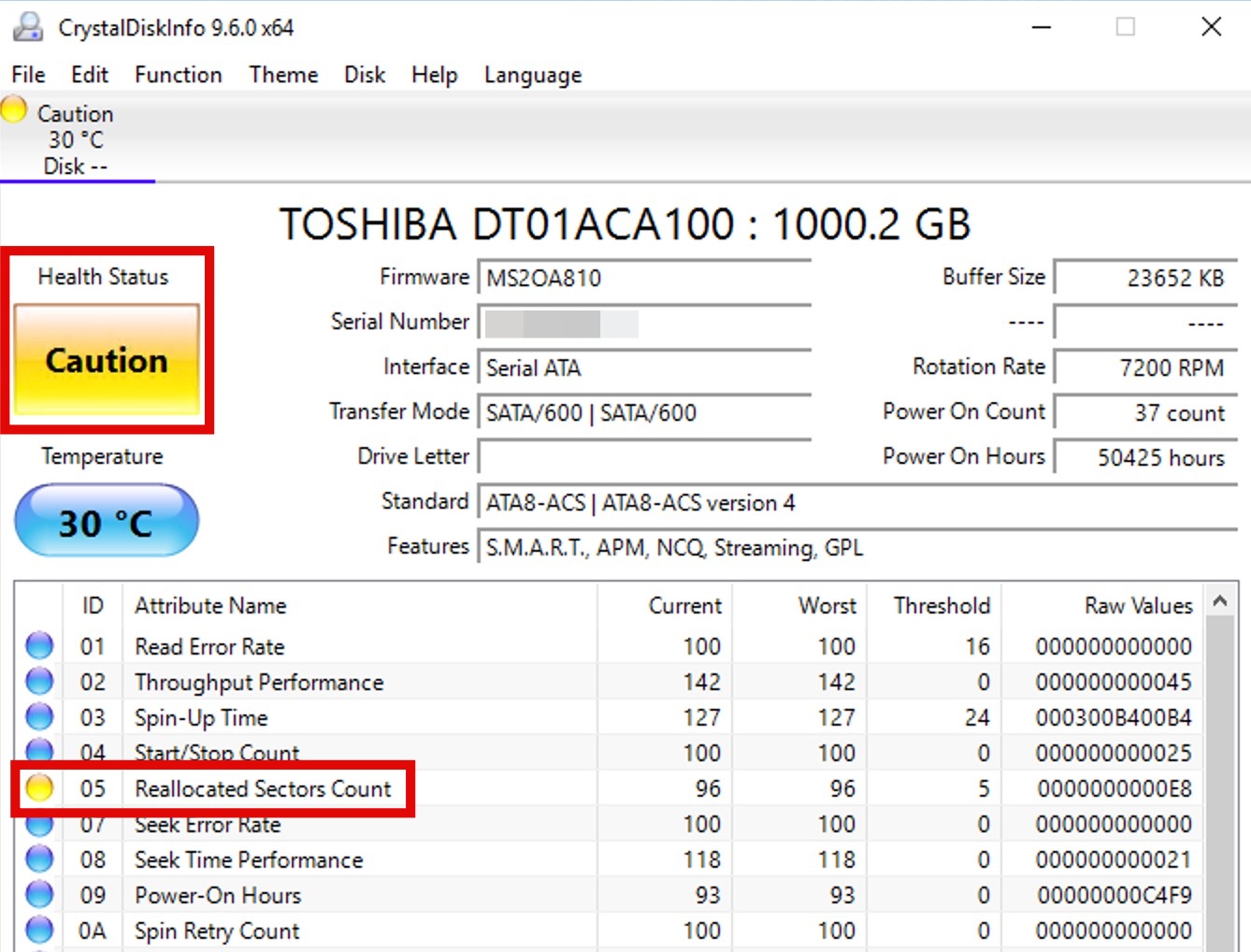Click the ID column header
This screenshot has width=1251, height=952.
[x=93, y=605]
